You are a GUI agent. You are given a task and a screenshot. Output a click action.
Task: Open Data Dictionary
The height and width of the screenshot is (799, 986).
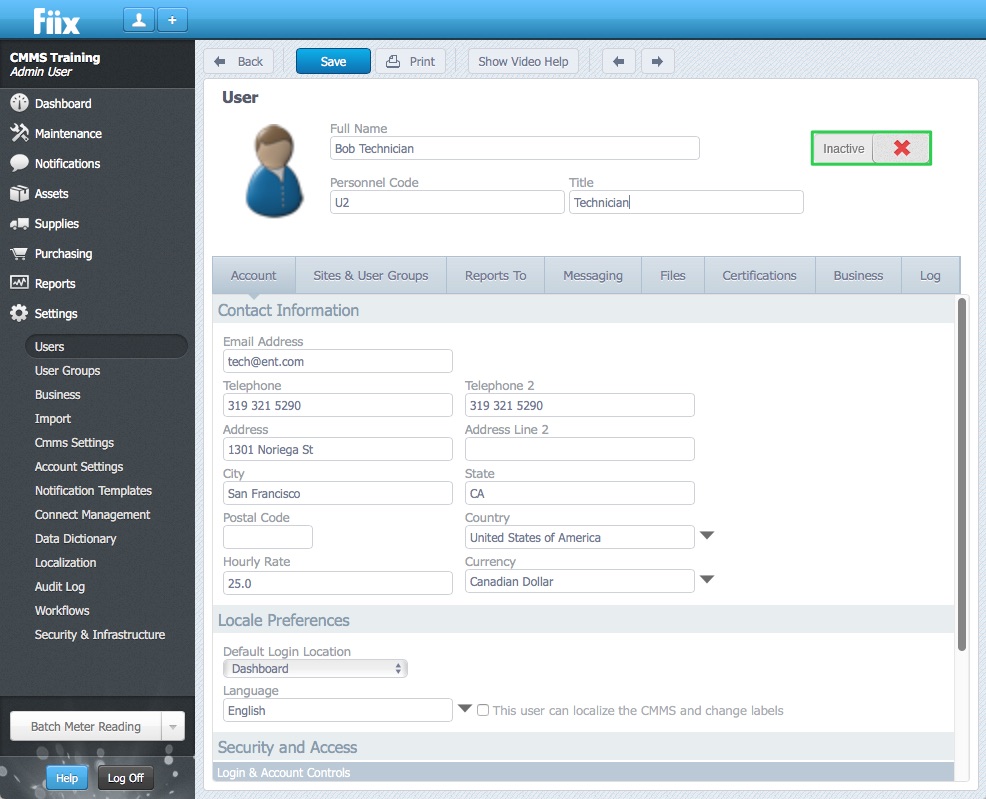75,539
